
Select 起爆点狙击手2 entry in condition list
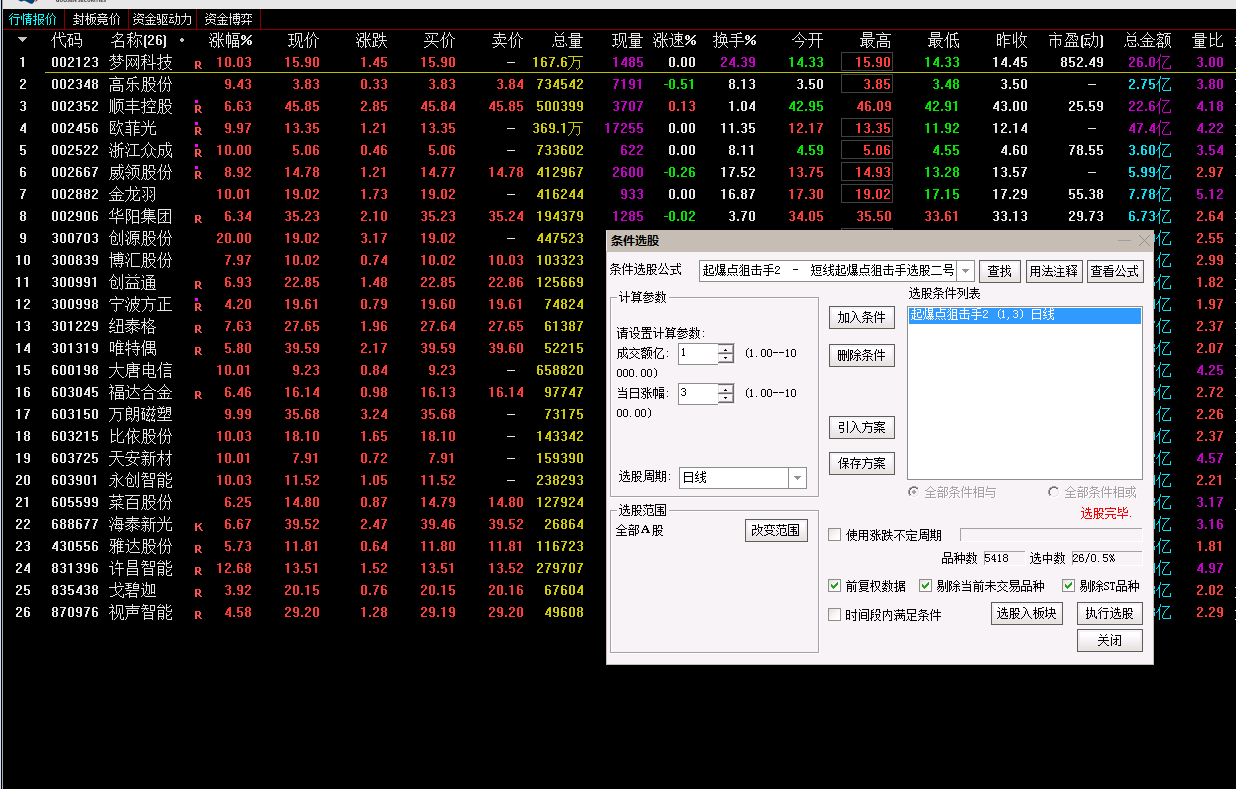[1024, 315]
